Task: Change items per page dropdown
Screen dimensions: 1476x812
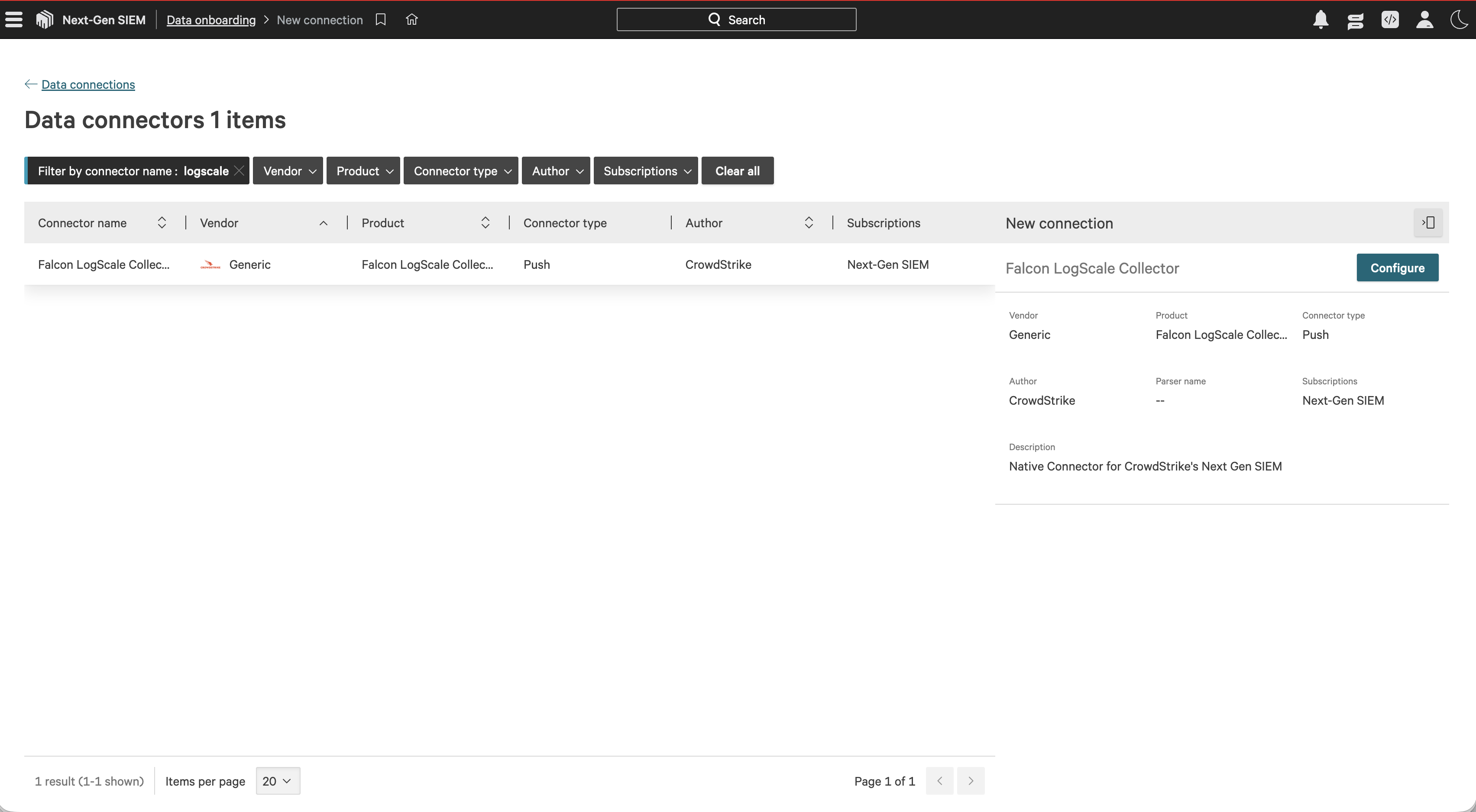Action: click(278, 781)
